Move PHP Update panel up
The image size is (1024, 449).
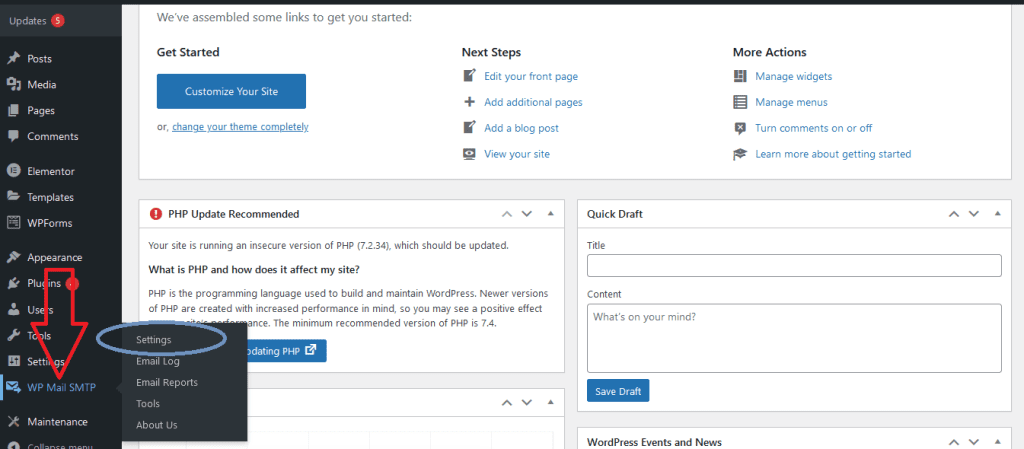click(x=507, y=213)
